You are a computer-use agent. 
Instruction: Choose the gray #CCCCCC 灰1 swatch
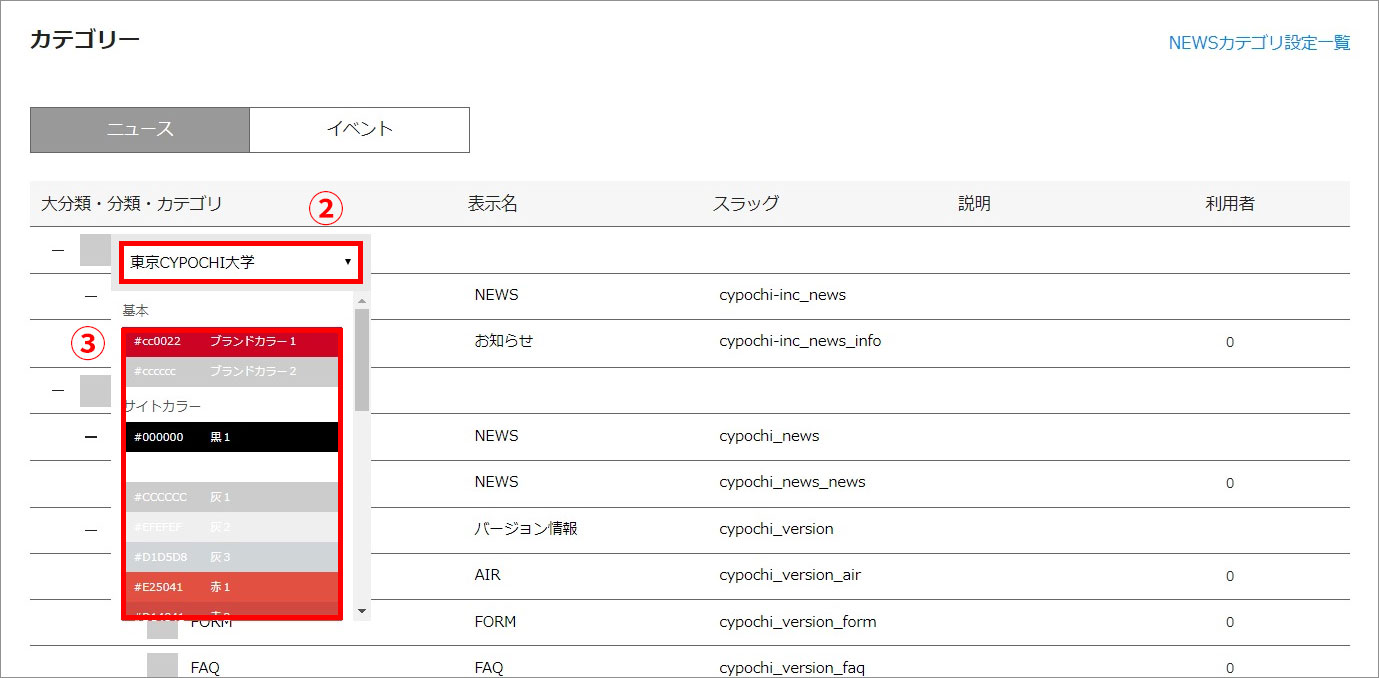(x=232, y=497)
